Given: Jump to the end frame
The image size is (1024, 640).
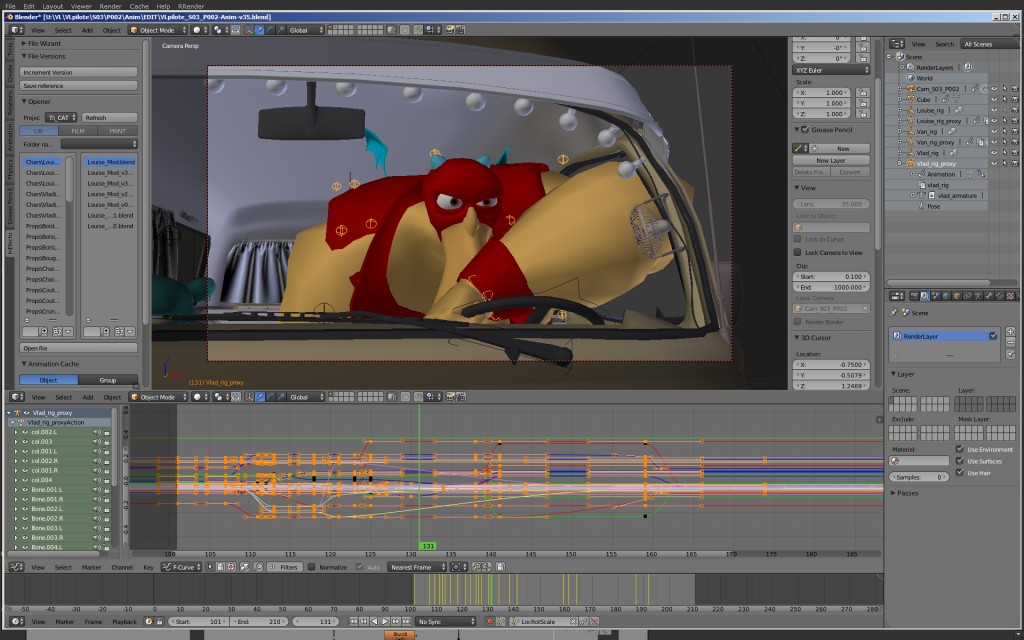Looking at the screenshot, I should 406,621.
